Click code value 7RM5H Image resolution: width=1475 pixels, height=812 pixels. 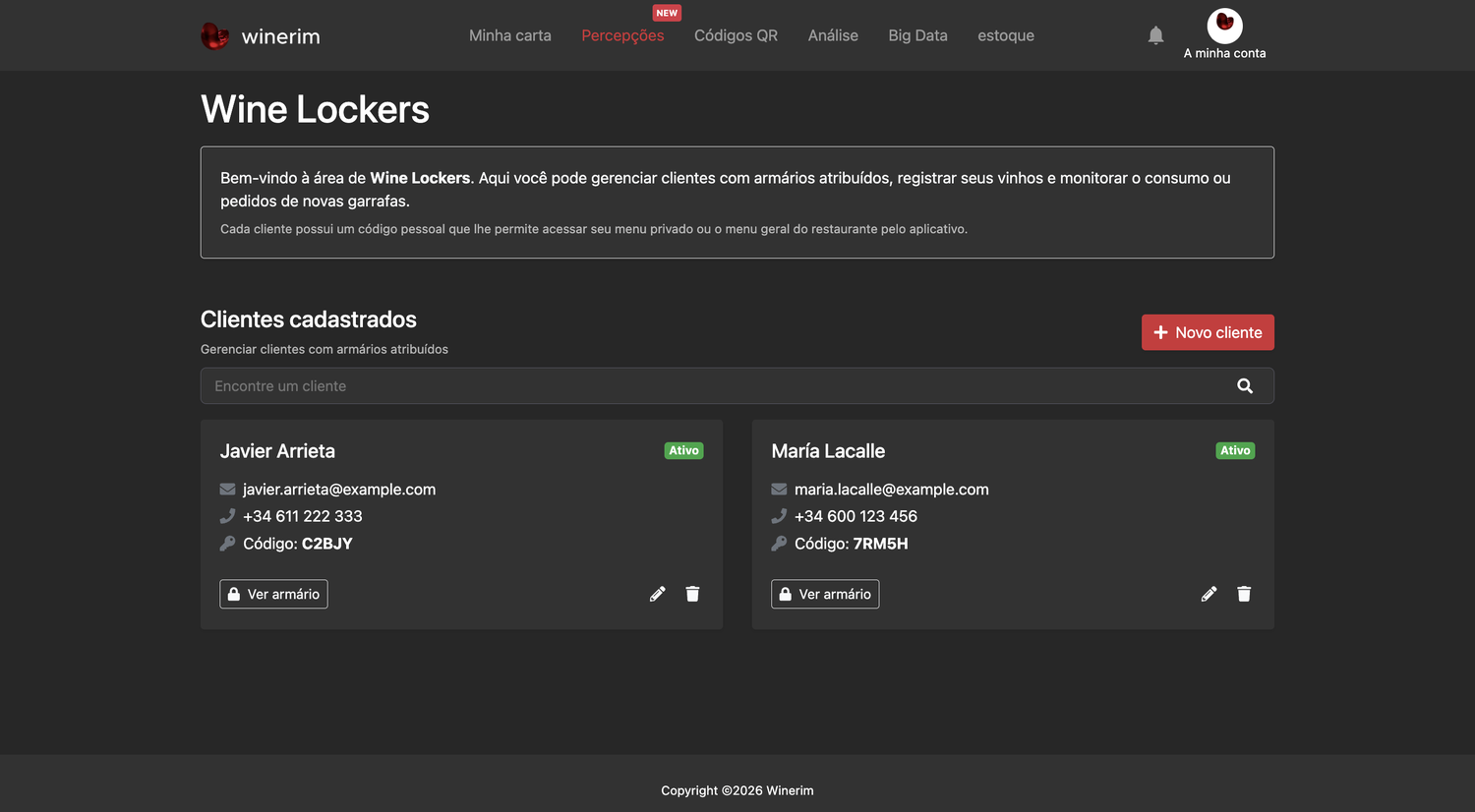[881, 544]
